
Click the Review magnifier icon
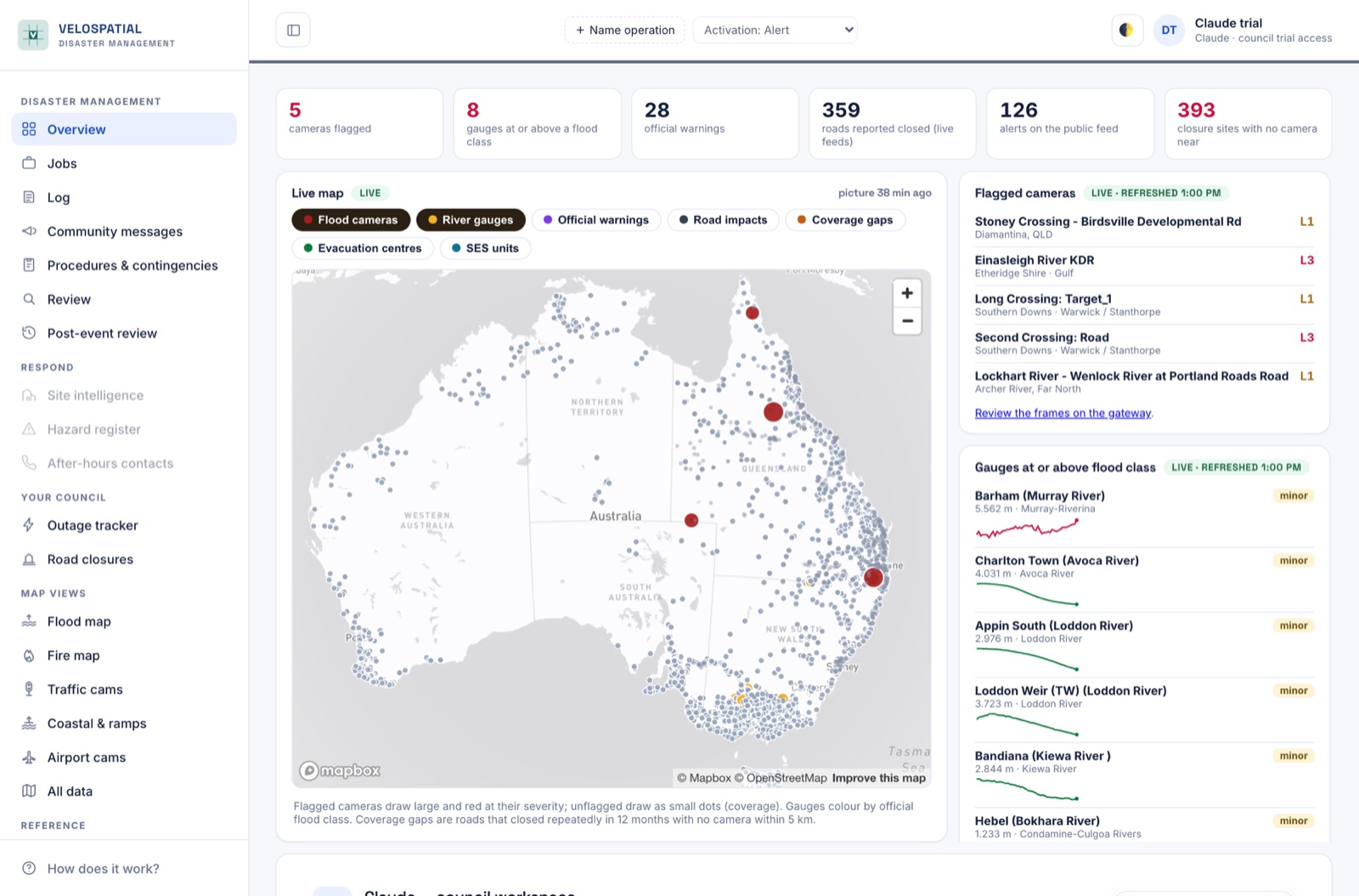29,299
